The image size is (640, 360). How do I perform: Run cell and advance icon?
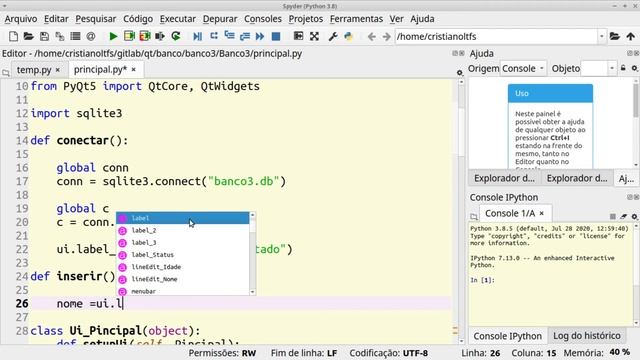[x=145, y=36]
